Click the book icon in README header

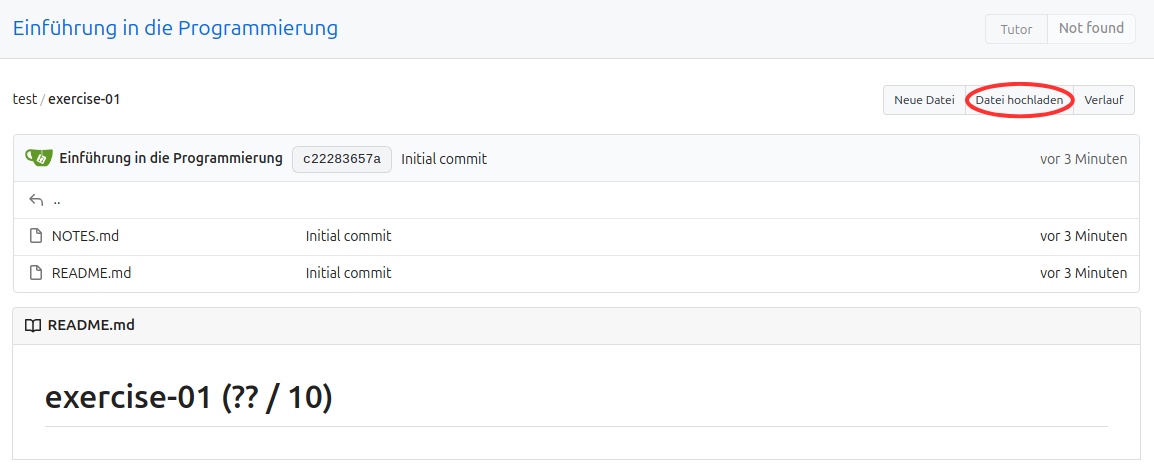click(33, 326)
